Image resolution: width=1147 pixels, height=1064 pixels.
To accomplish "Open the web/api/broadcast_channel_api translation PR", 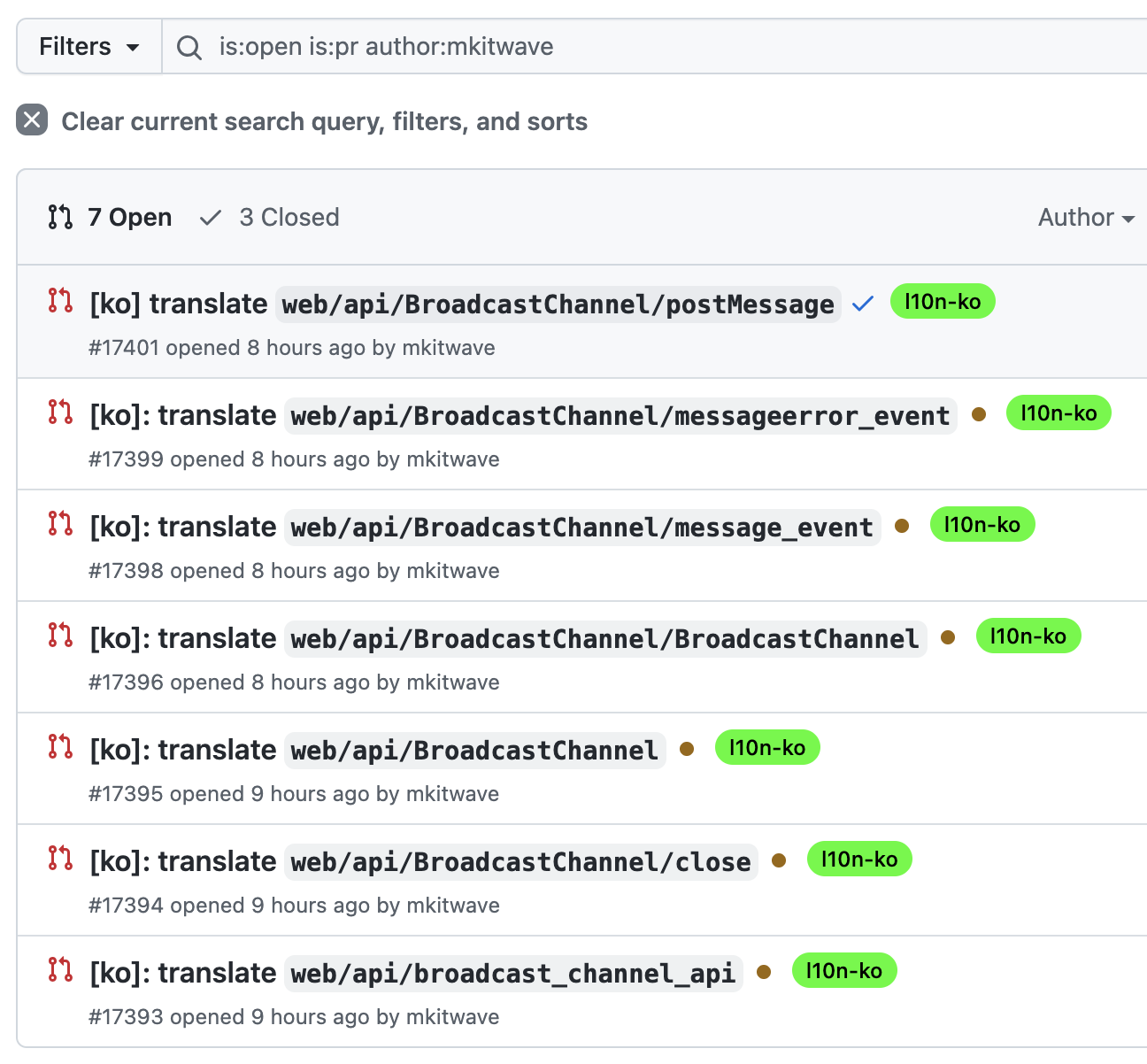I will point(415,974).
